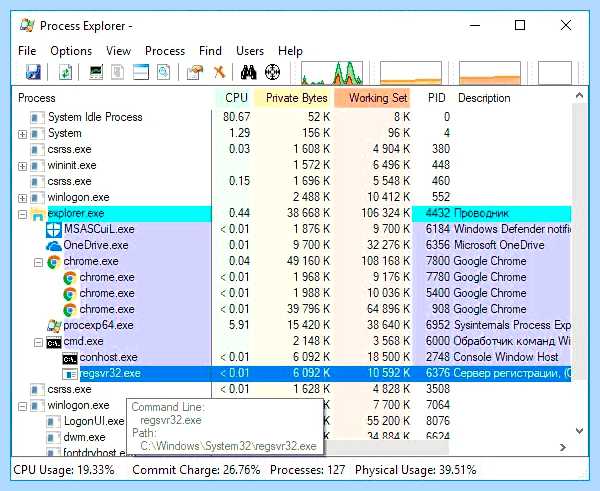Select the chrome.exe row with PID 908
This screenshot has width=600, height=491.
291,309
